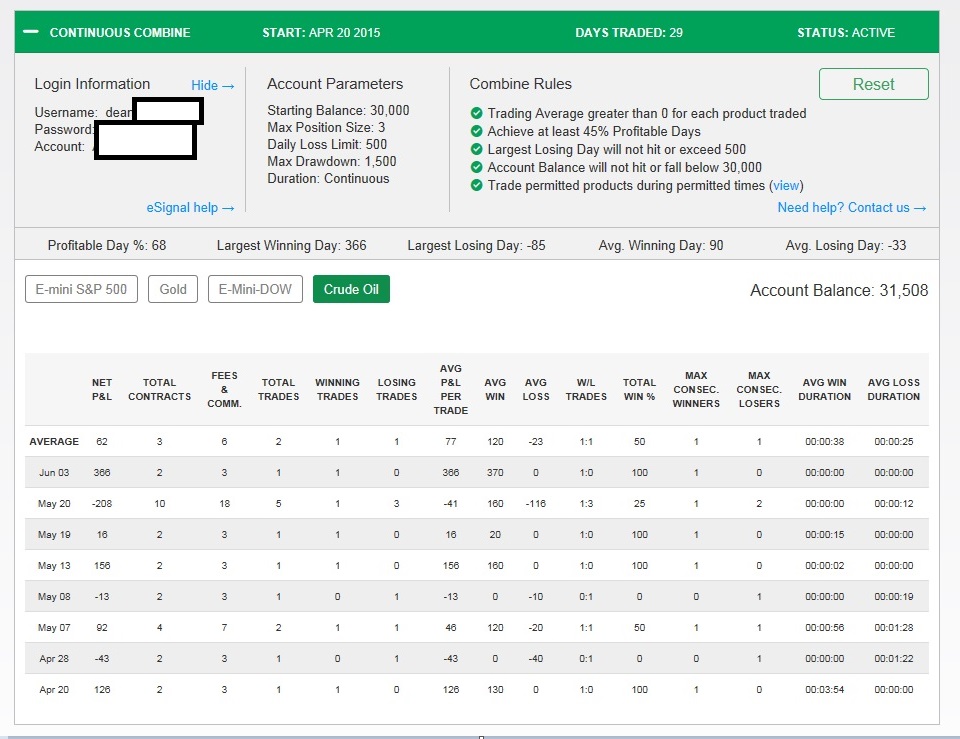Image resolution: width=960 pixels, height=739 pixels.
Task: Click the green check next to Trading Average rule
Action: (477, 114)
